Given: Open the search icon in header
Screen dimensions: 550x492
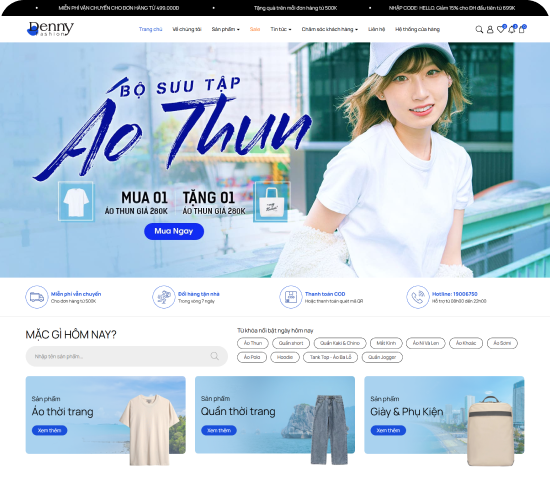Looking at the screenshot, I should point(479,29).
